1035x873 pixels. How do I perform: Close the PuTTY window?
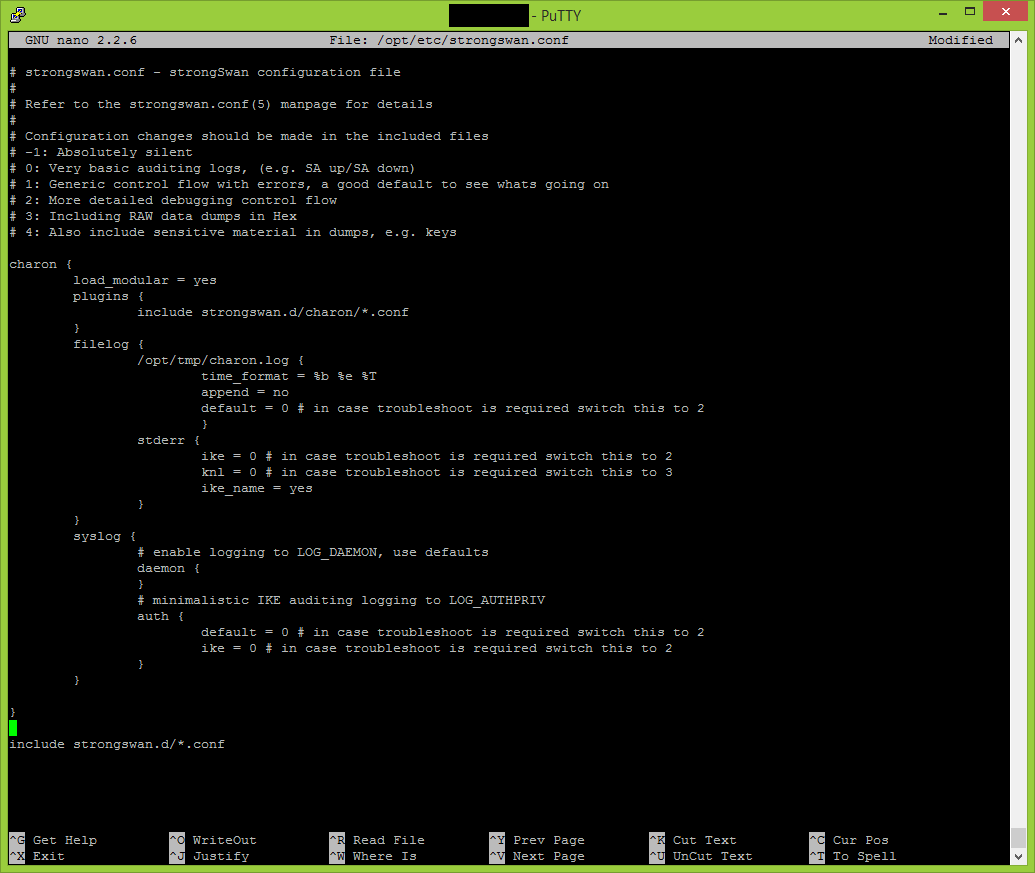[1005, 12]
